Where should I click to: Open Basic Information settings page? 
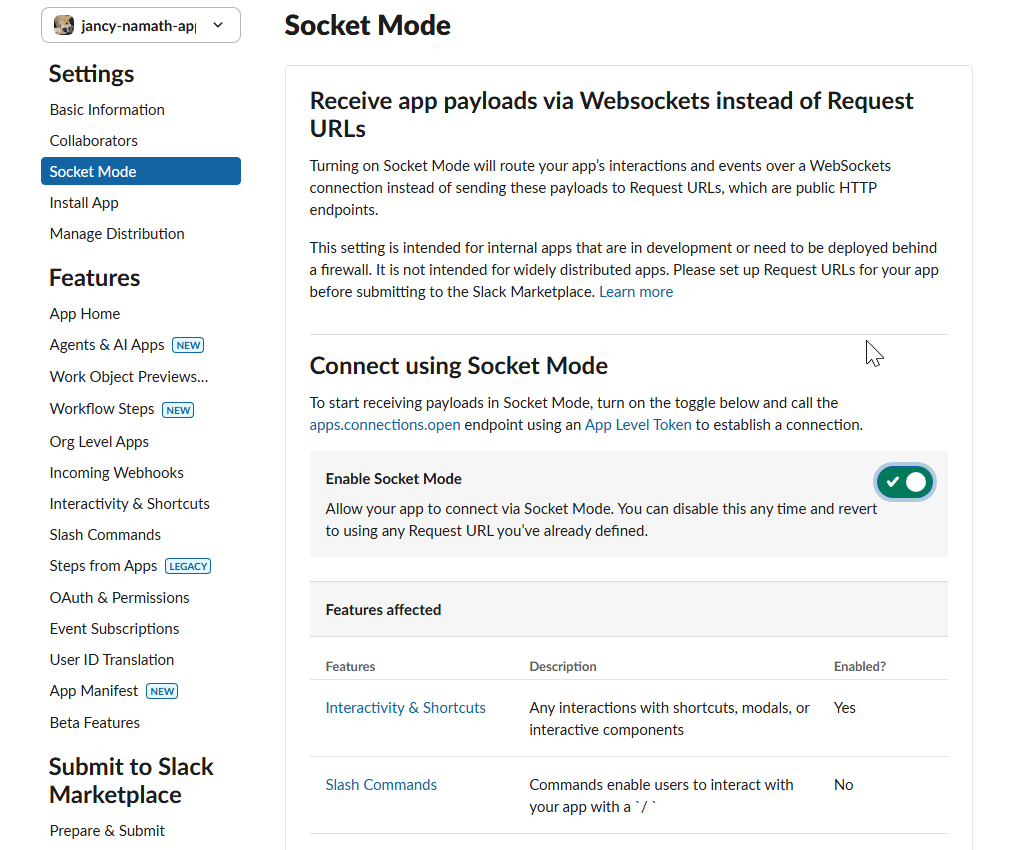(x=107, y=110)
